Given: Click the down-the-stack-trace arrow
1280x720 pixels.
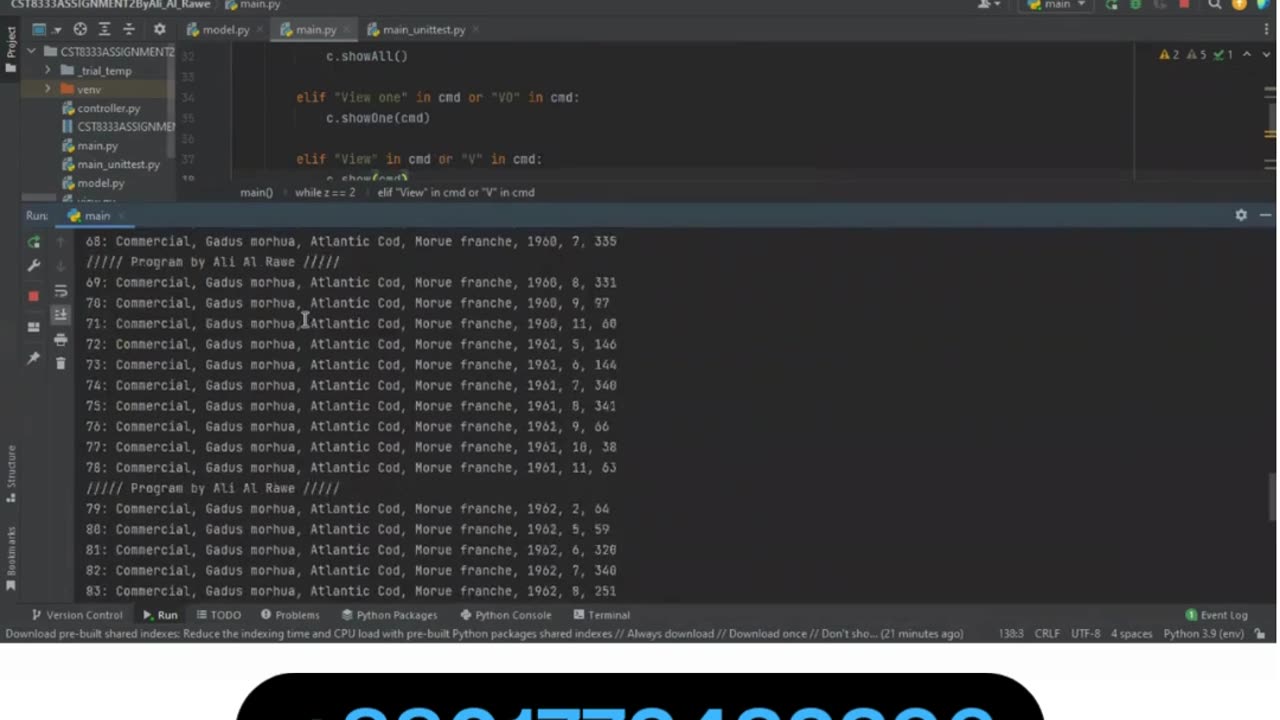Looking at the screenshot, I should (x=61, y=266).
